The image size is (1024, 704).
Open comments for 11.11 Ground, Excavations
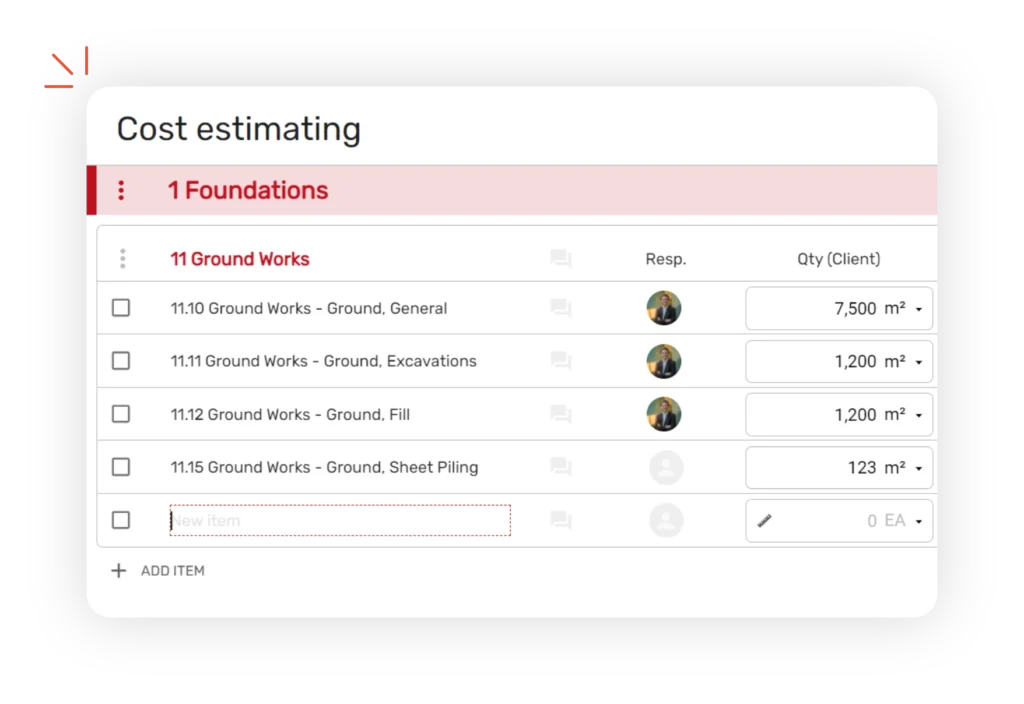tap(561, 361)
